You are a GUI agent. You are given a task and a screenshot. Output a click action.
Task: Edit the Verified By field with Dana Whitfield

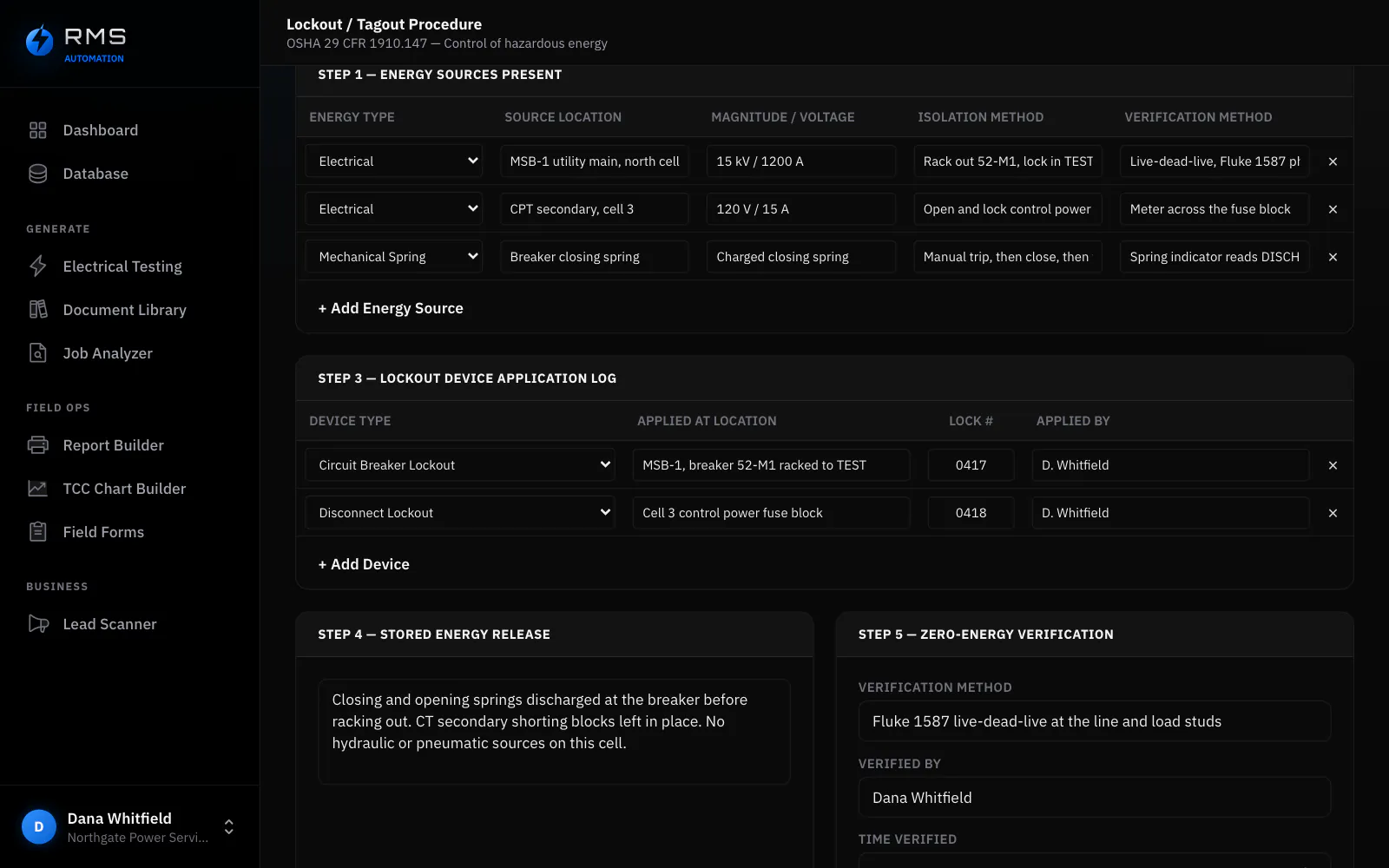[1095, 798]
